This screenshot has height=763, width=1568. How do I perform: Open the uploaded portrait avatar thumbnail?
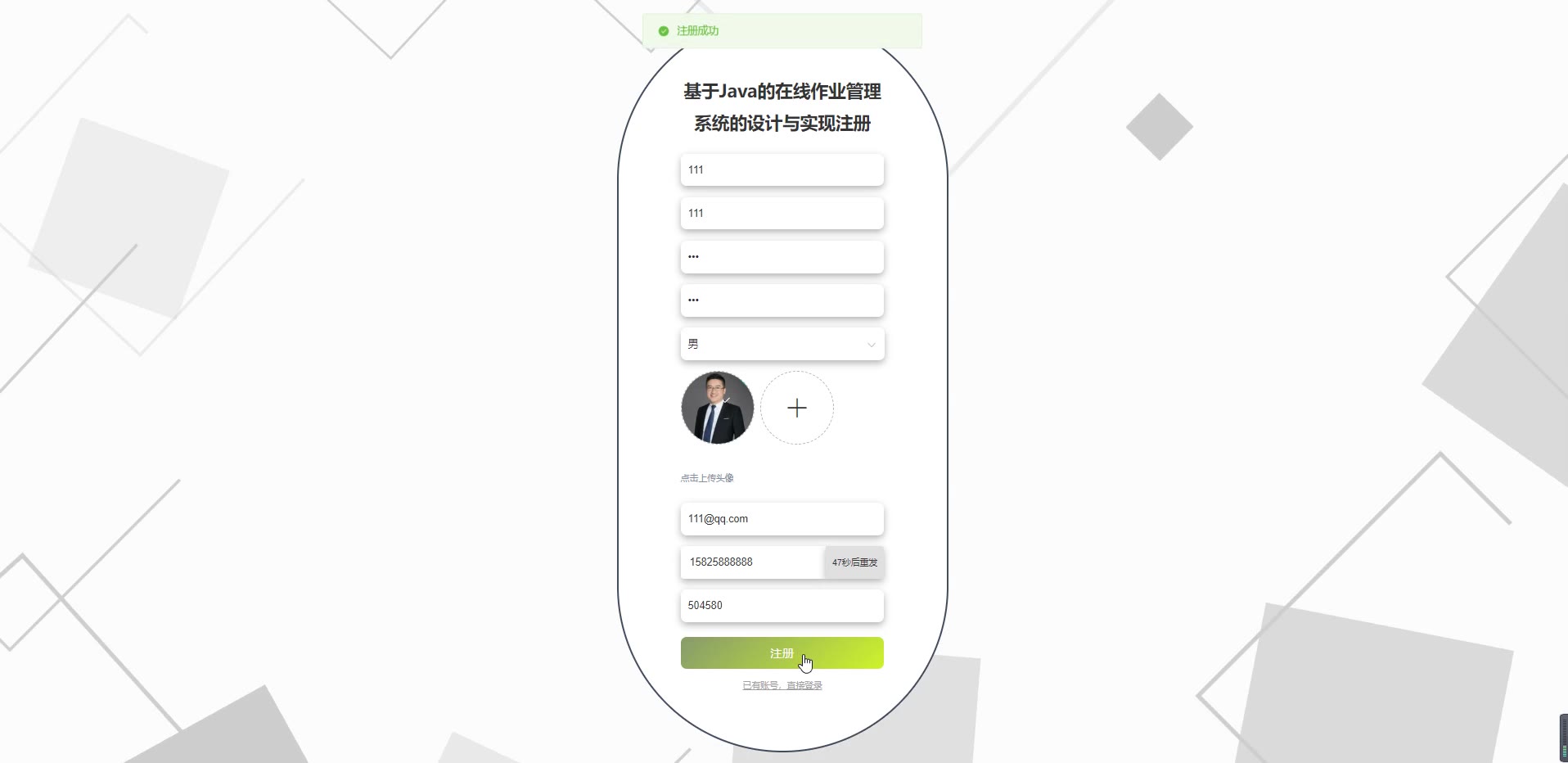pyautogui.click(x=718, y=408)
